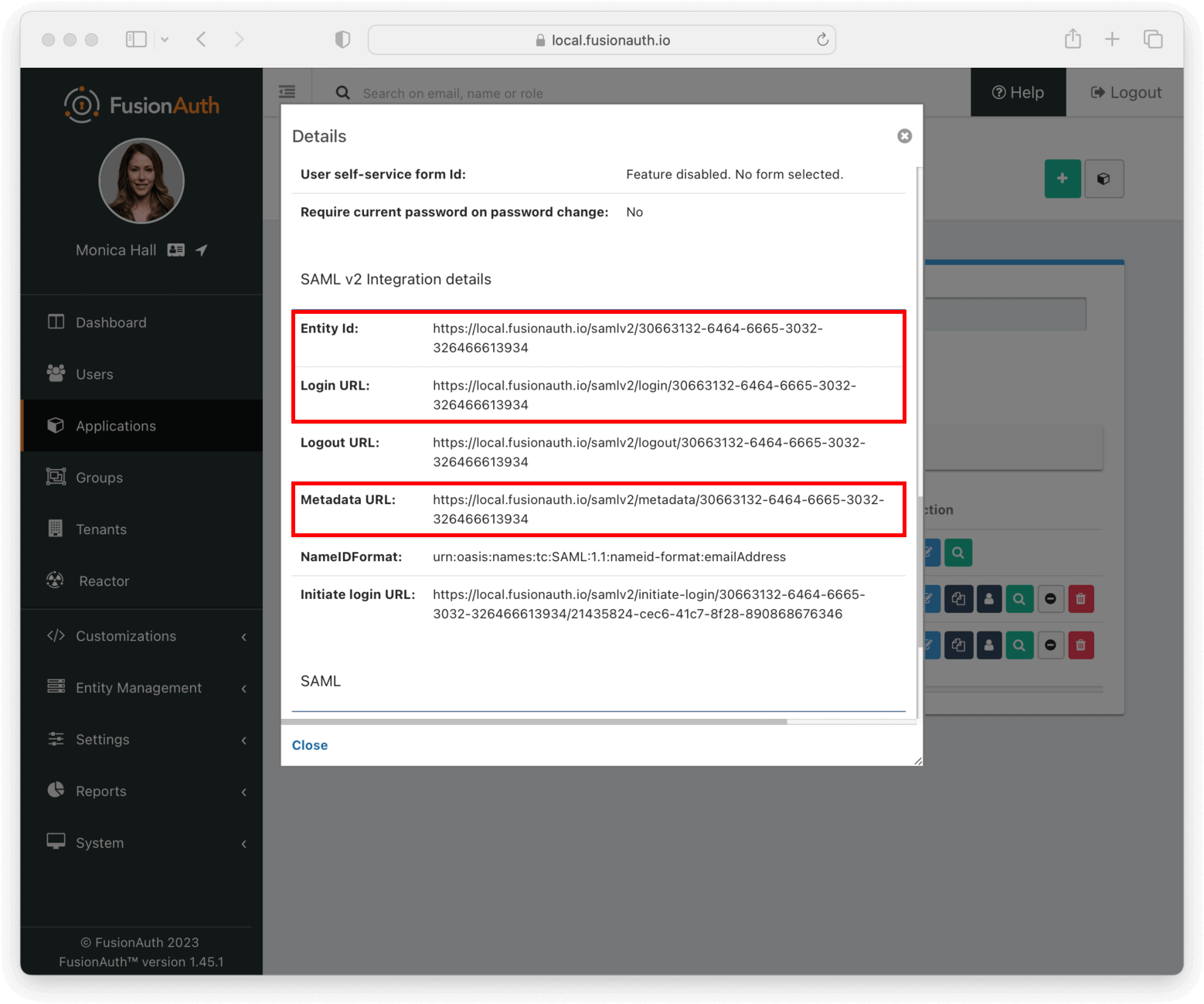Click the Applications cube icon in the sidebar

(56, 425)
